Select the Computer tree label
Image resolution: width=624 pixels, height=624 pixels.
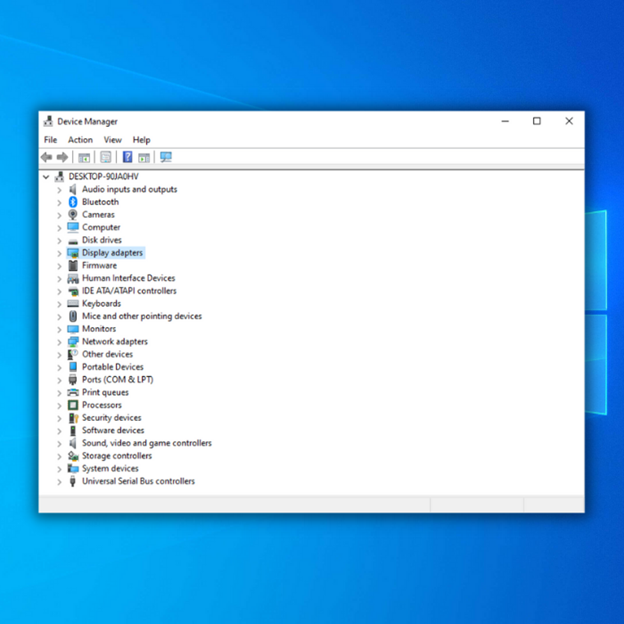click(101, 227)
